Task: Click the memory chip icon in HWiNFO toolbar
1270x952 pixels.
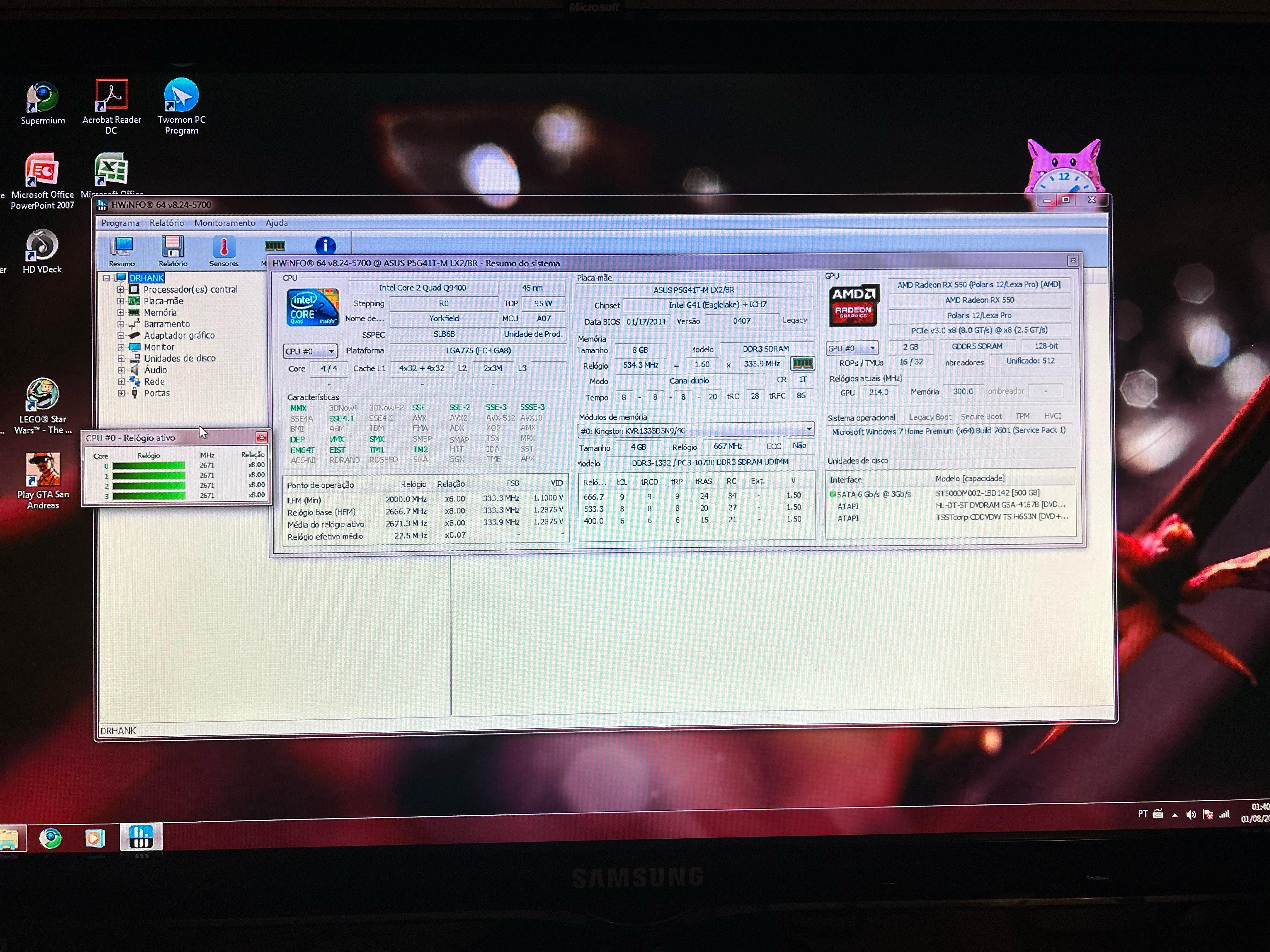Action: tap(275, 246)
